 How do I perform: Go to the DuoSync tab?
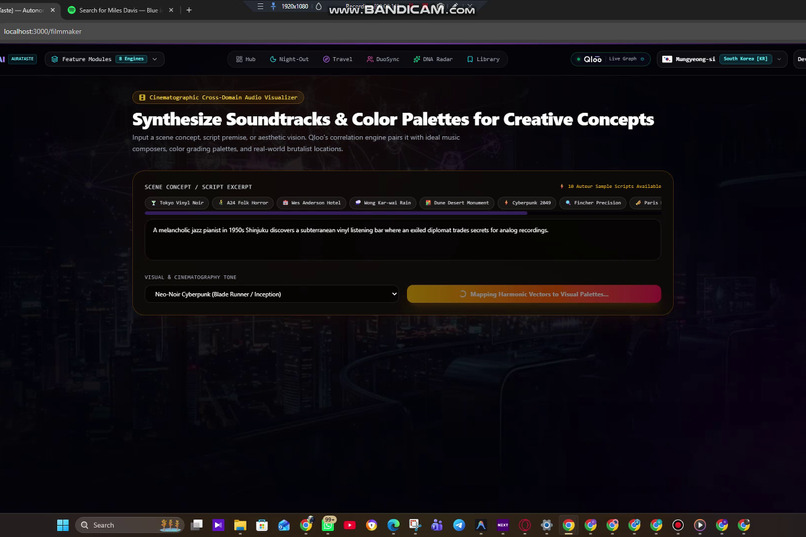coord(383,59)
